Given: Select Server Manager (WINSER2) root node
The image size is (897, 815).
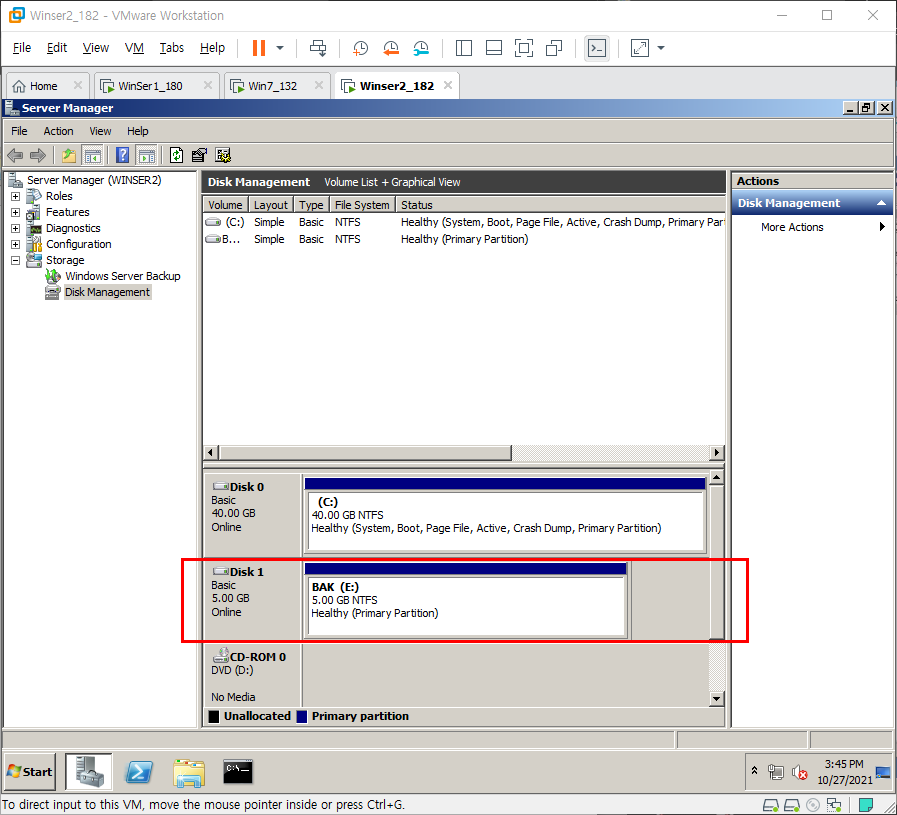Looking at the screenshot, I should (x=94, y=180).
